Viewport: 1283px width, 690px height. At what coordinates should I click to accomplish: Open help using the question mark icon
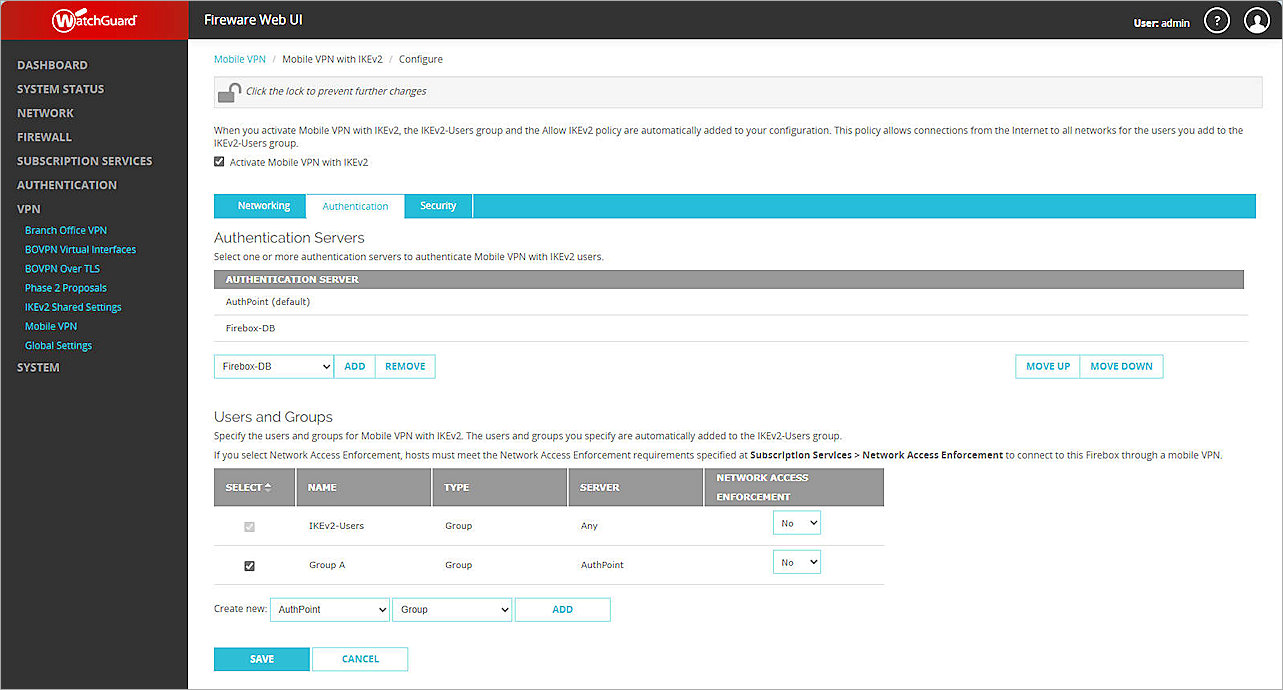(1216, 20)
